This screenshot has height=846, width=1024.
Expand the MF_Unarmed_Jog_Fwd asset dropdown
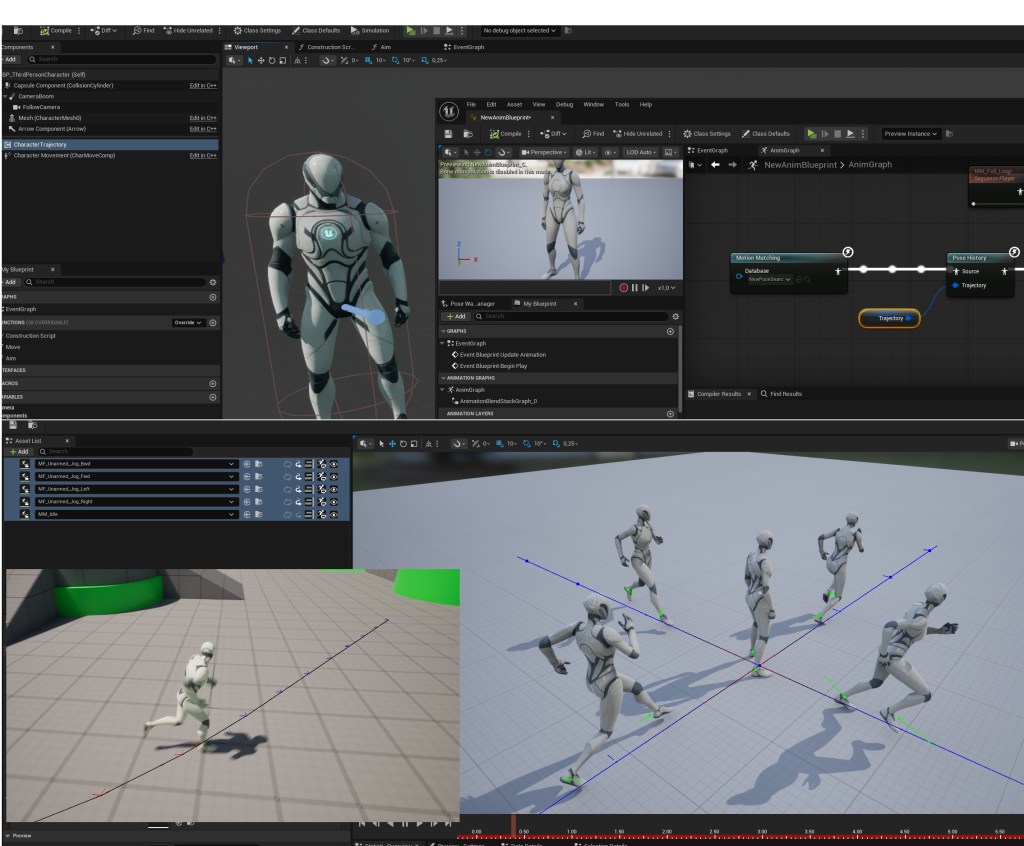232,477
